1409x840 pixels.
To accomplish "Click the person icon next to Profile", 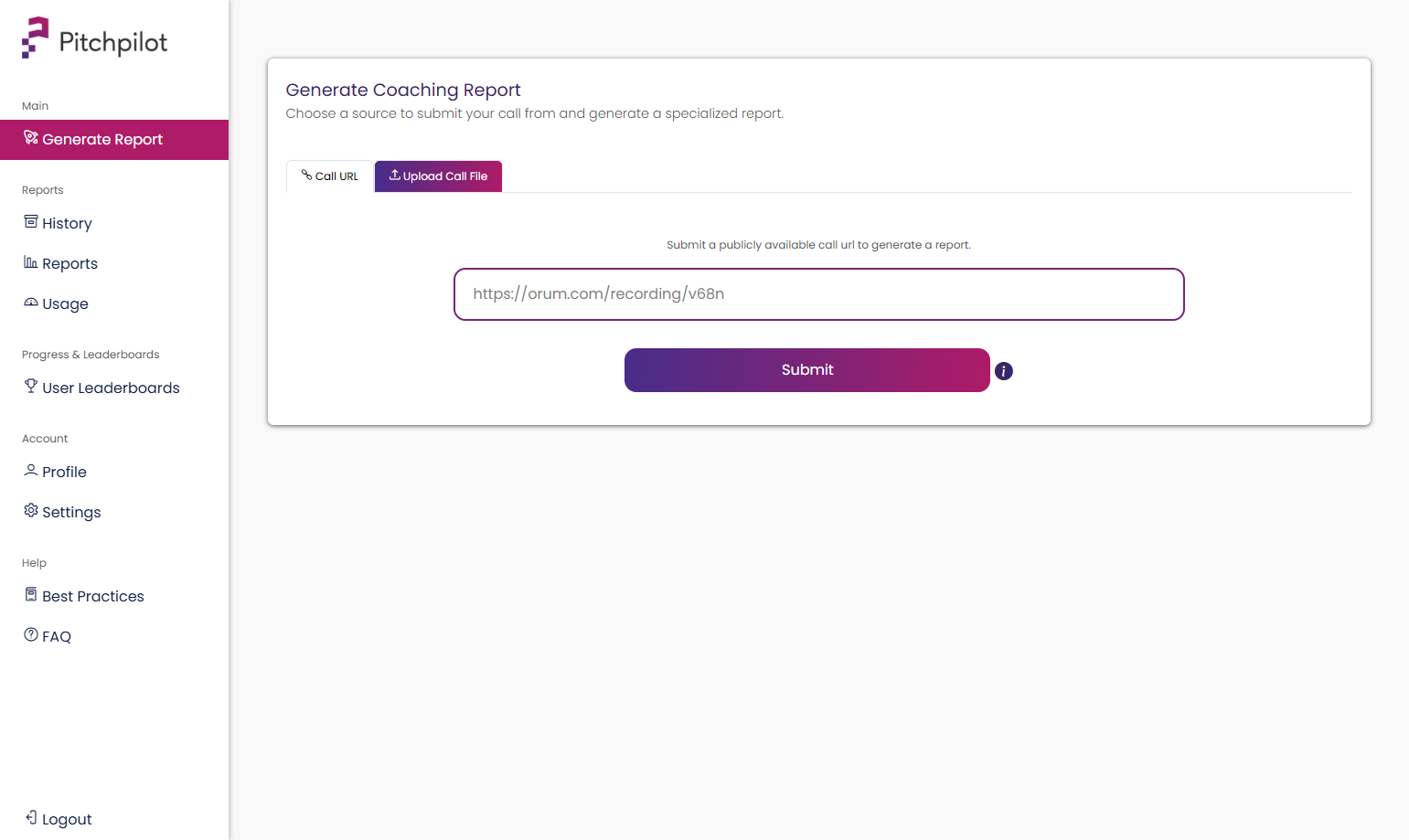I will click(31, 470).
